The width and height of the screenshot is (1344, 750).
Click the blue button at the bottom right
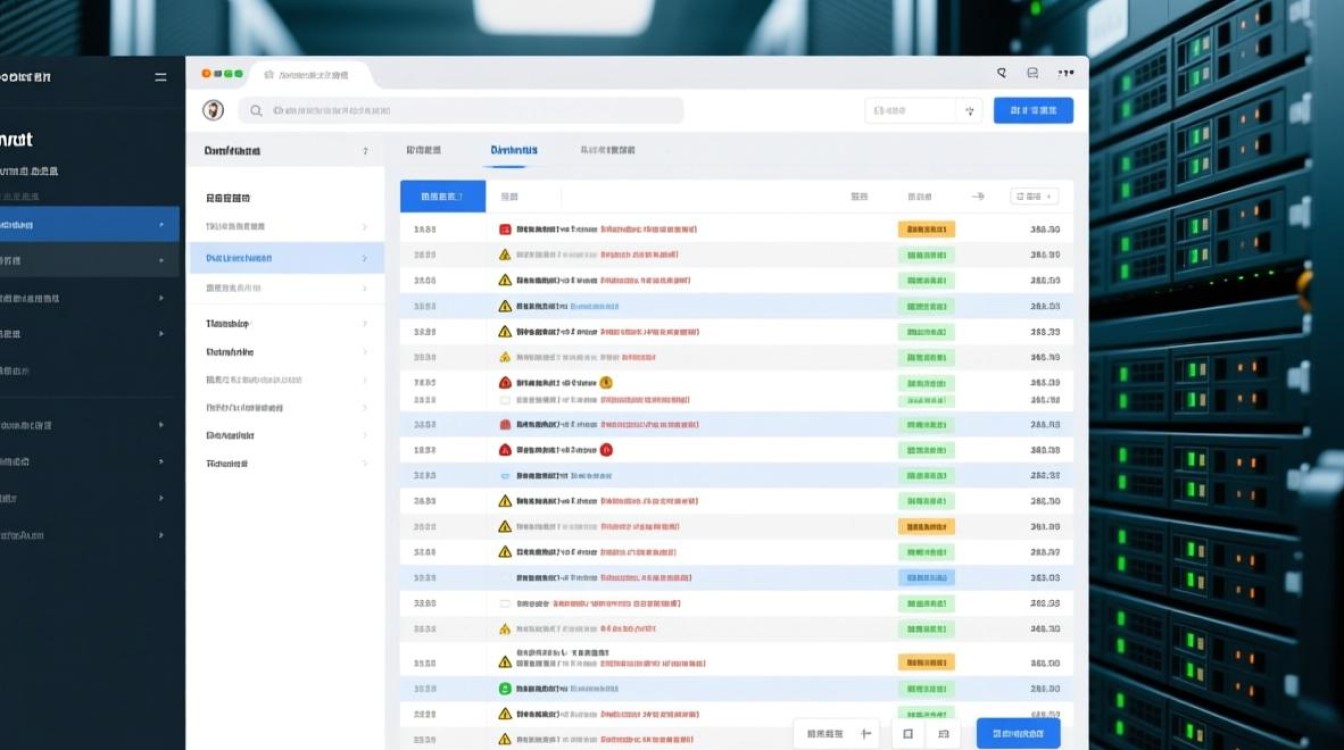coord(1017,734)
